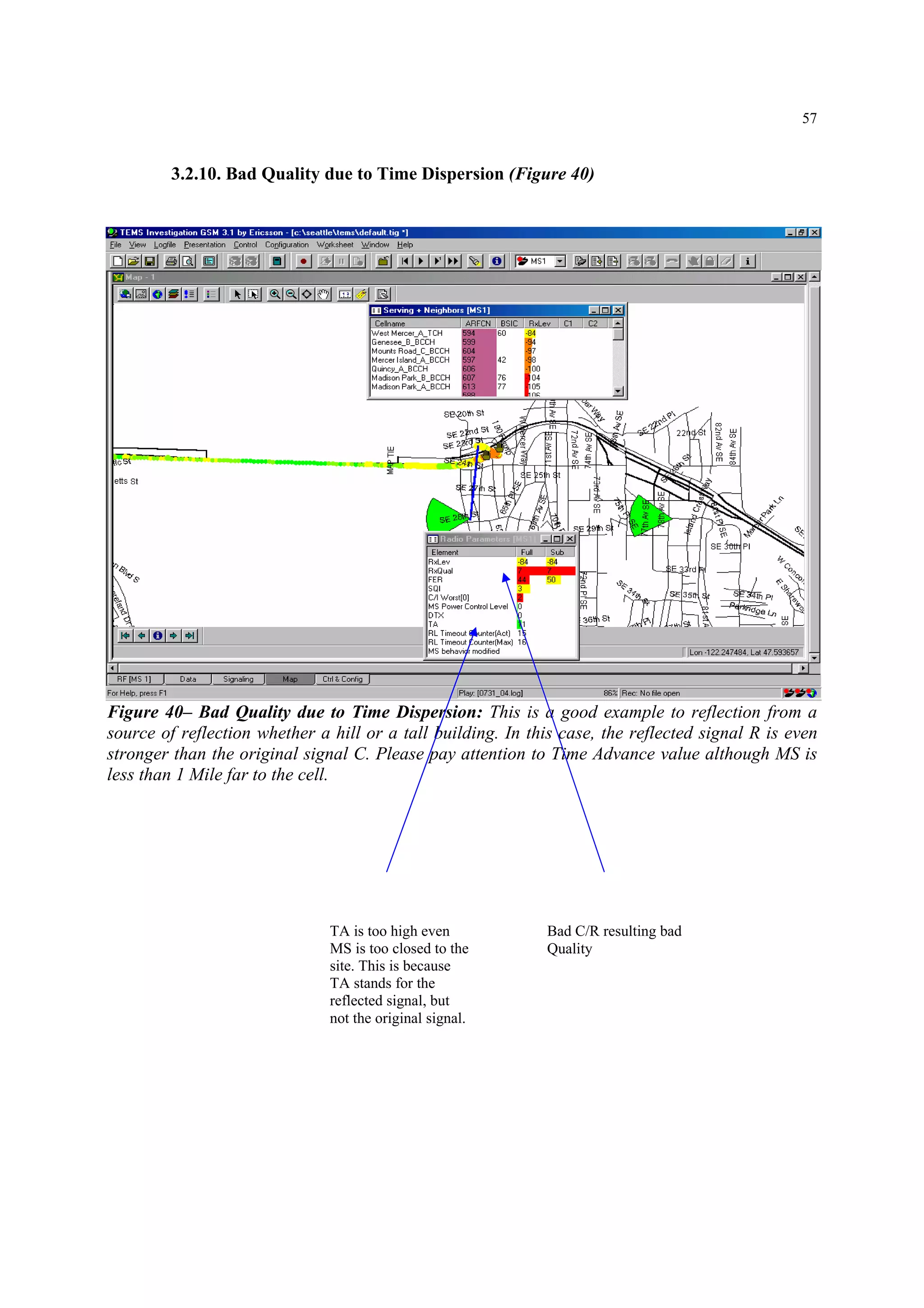This screenshot has width=924, height=1308.
Task: Click the red Record logfile button
Action: (x=304, y=261)
